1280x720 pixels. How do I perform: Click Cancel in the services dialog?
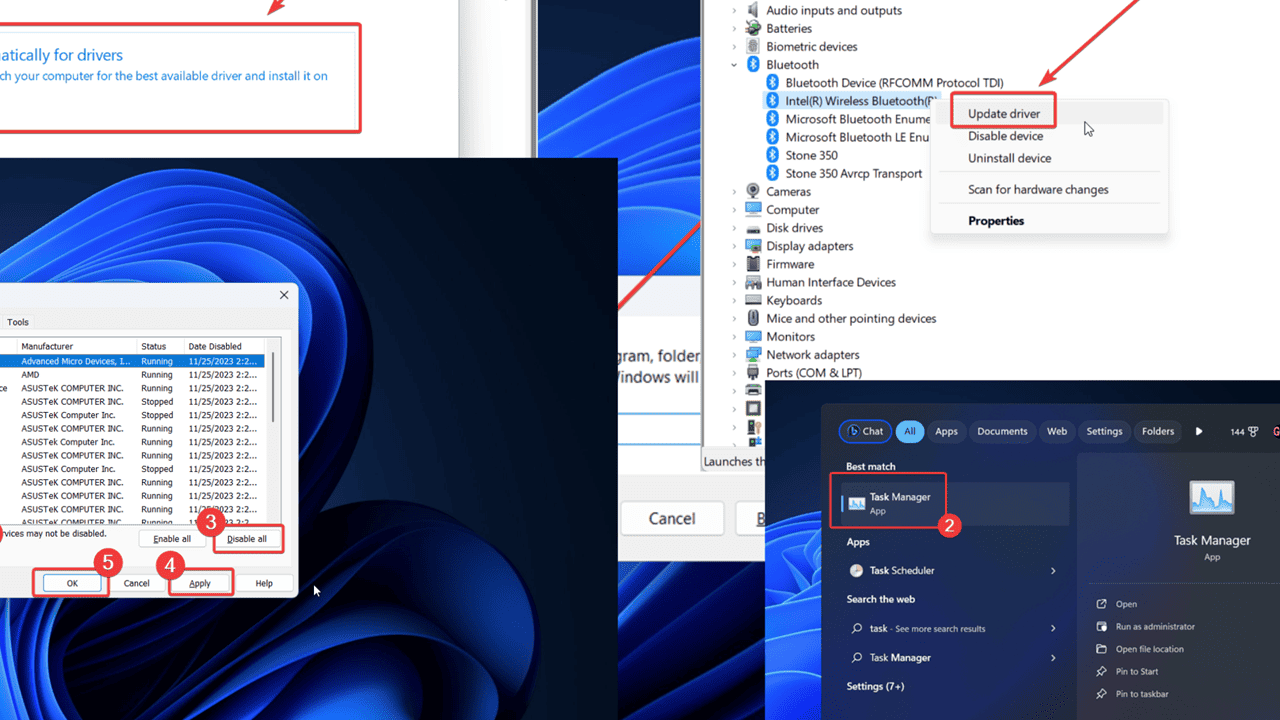click(x=136, y=583)
